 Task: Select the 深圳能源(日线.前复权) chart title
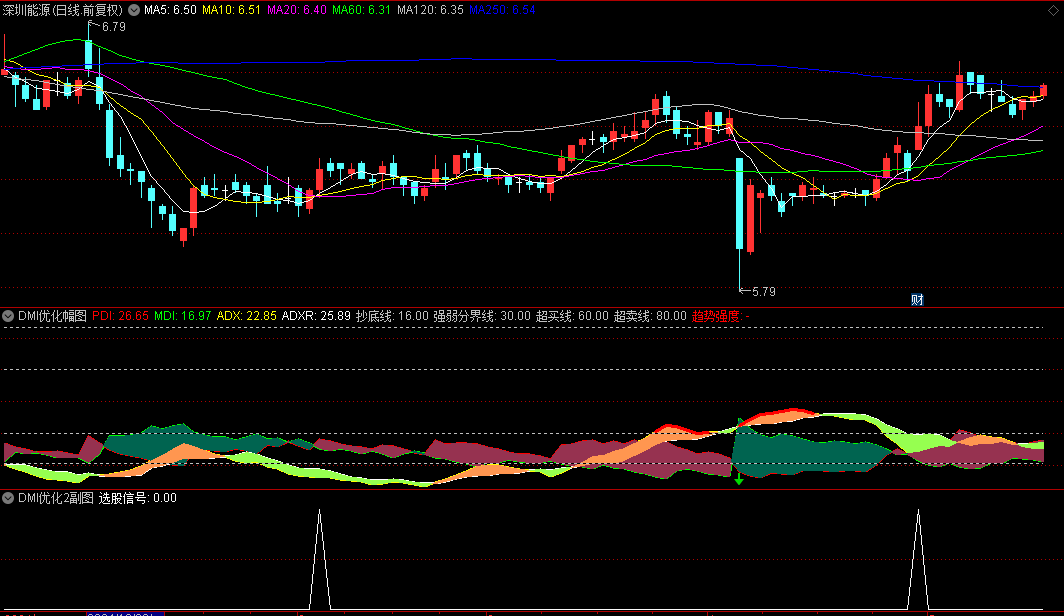coord(63,10)
